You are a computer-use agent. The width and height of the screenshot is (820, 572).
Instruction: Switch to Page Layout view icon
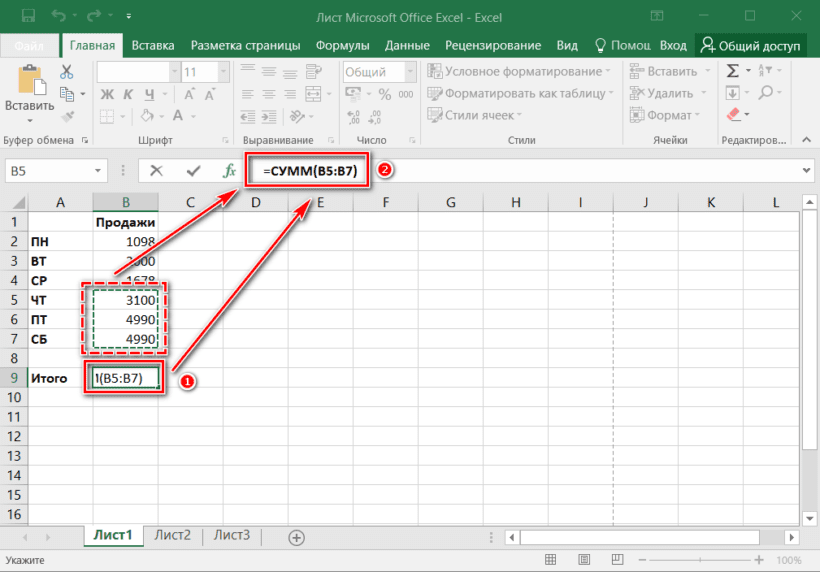(584, 560)
